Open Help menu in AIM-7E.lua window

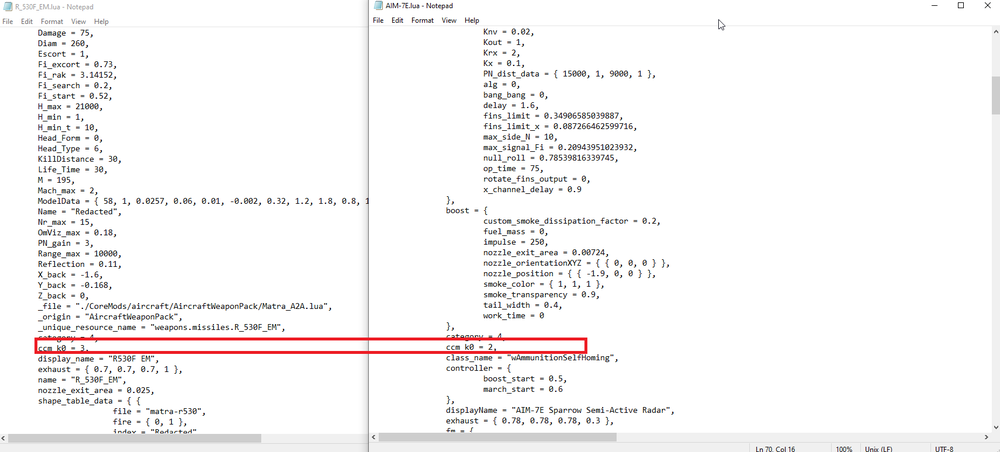[x=472, y=20]
